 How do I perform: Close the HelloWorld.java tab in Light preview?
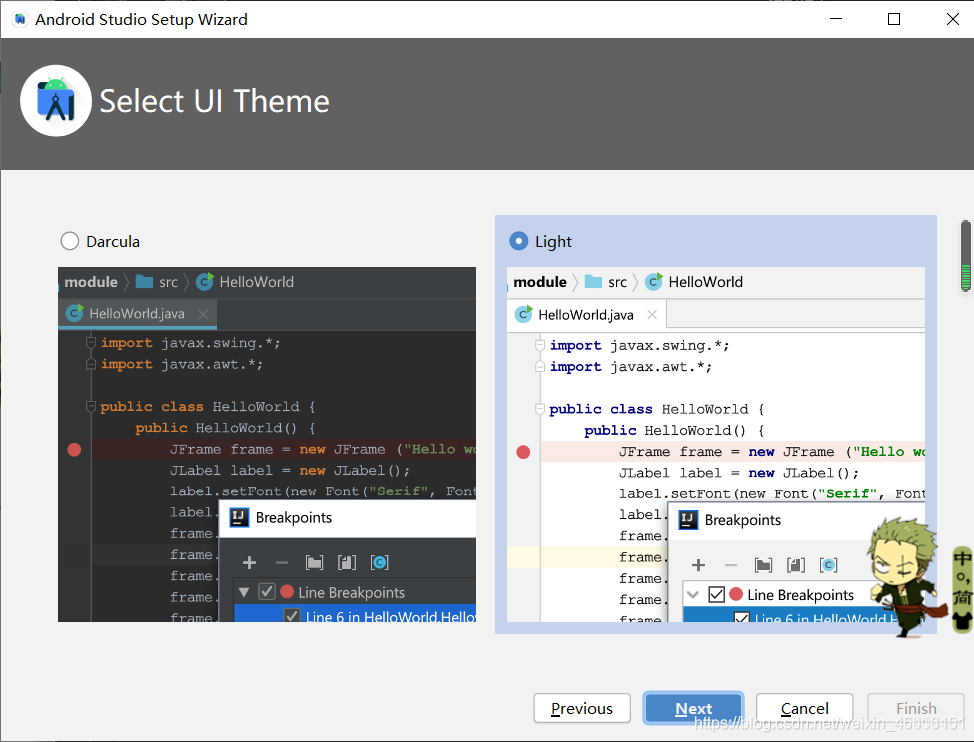tap(652, 314)
